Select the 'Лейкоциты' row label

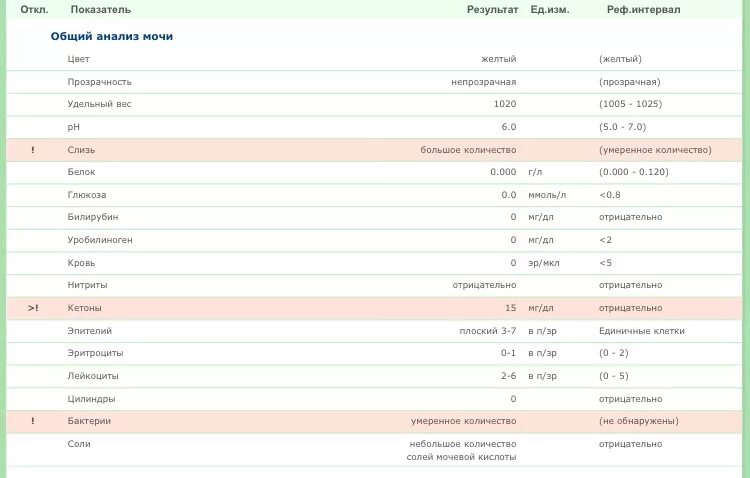pos(93,376)
